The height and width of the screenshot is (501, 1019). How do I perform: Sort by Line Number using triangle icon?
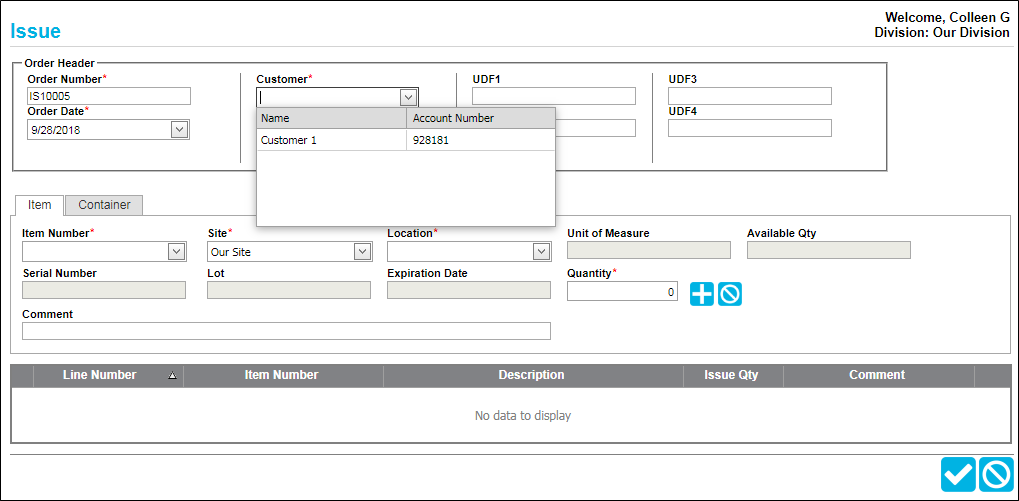(172, 376)
